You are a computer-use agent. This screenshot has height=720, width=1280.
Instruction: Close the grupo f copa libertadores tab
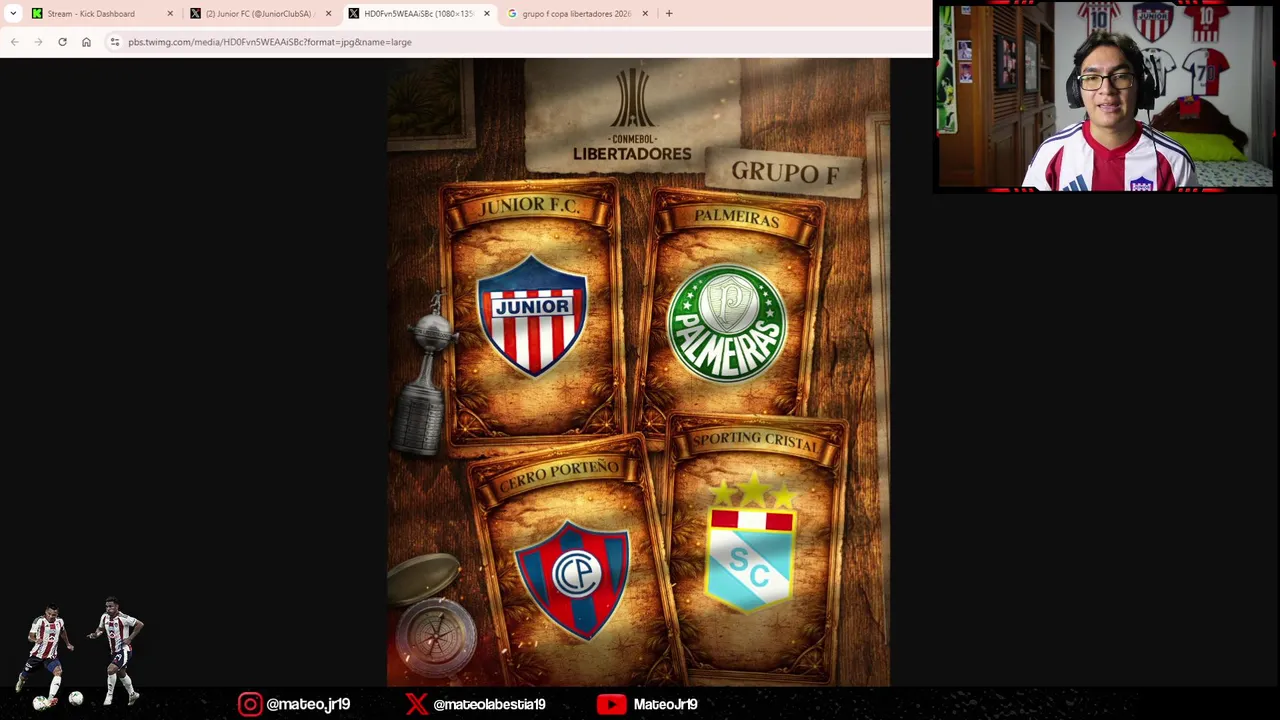[x=645, y=14]
